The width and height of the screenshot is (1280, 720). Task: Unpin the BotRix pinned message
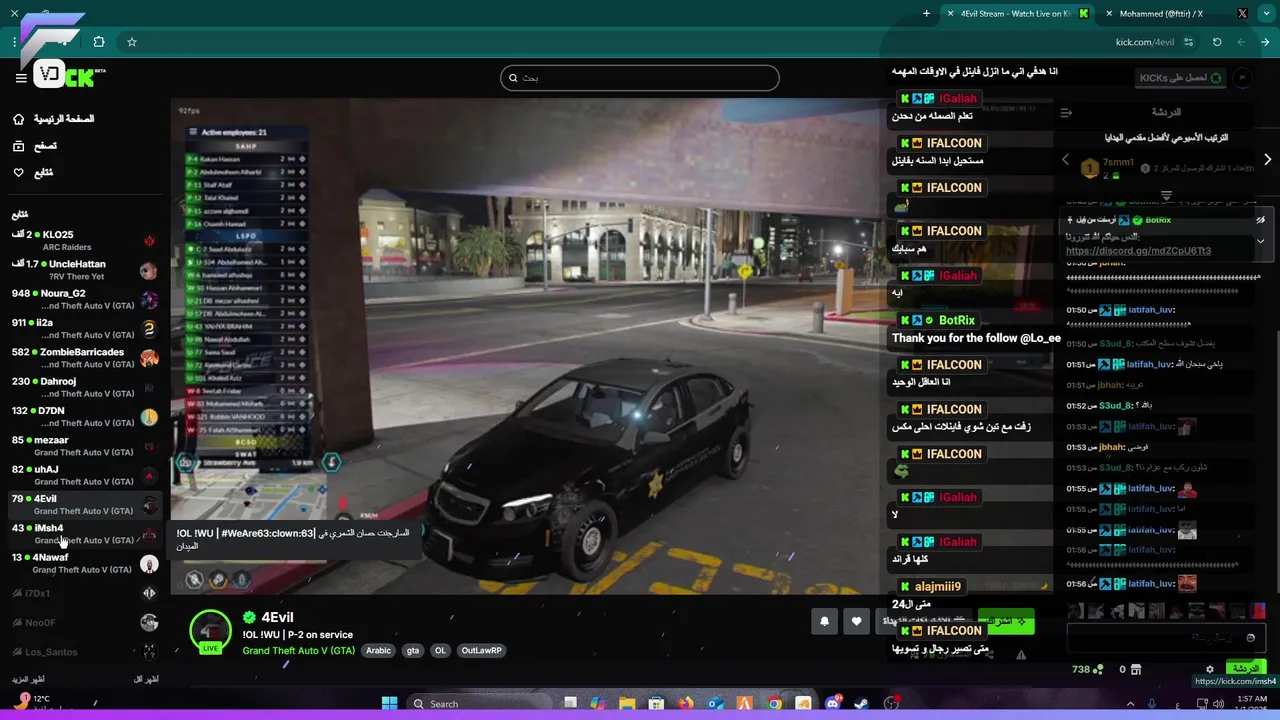point(1260,220)
